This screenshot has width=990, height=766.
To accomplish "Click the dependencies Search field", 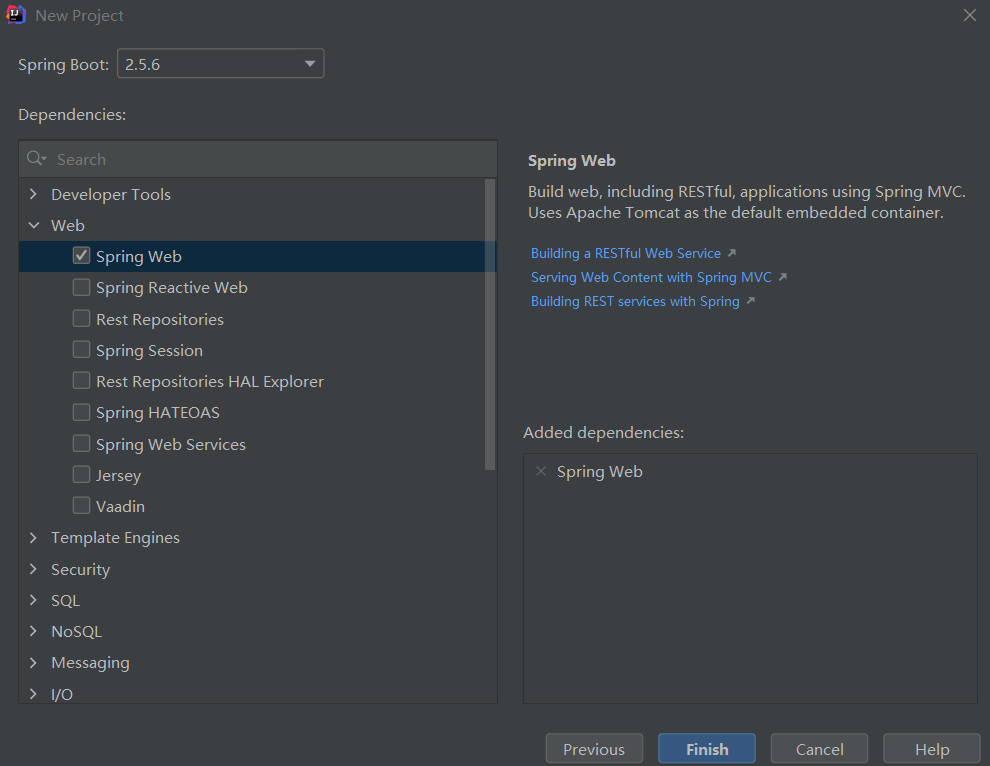I will pyautogui.click(x=258, y=159).
